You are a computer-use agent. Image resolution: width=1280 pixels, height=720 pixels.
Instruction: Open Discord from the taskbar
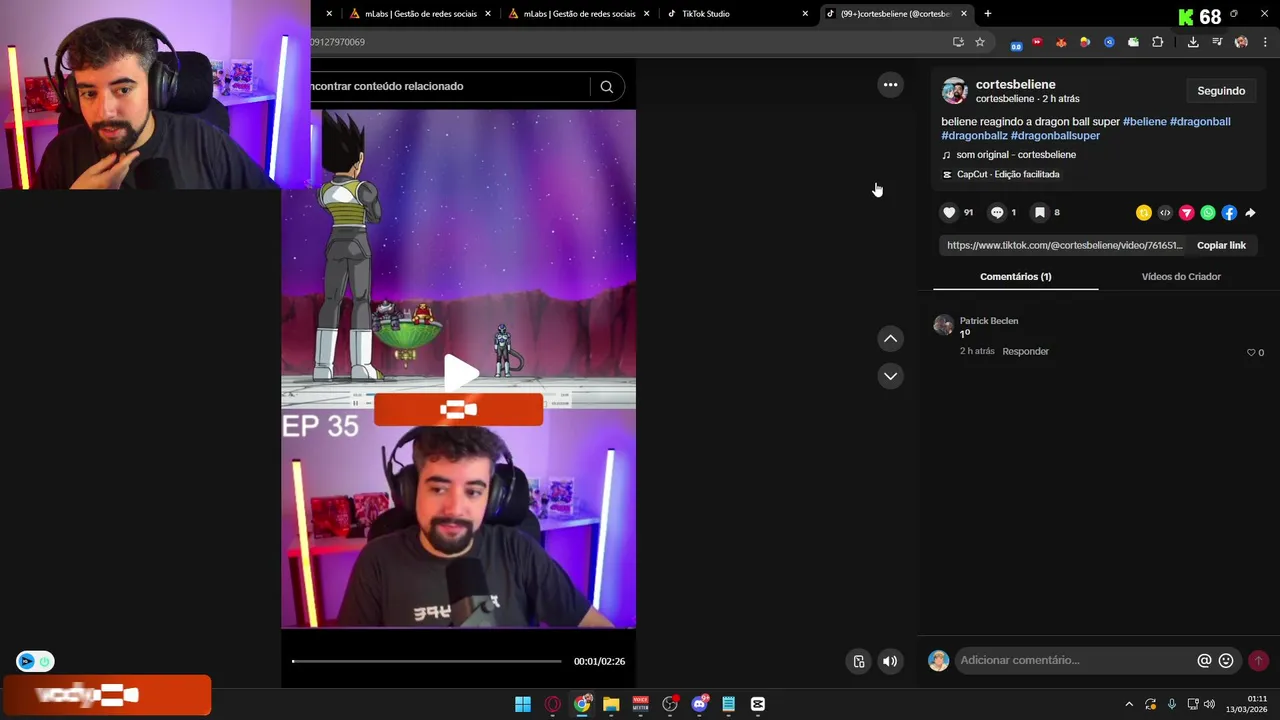pyautogui.click(x=699, y=704)
